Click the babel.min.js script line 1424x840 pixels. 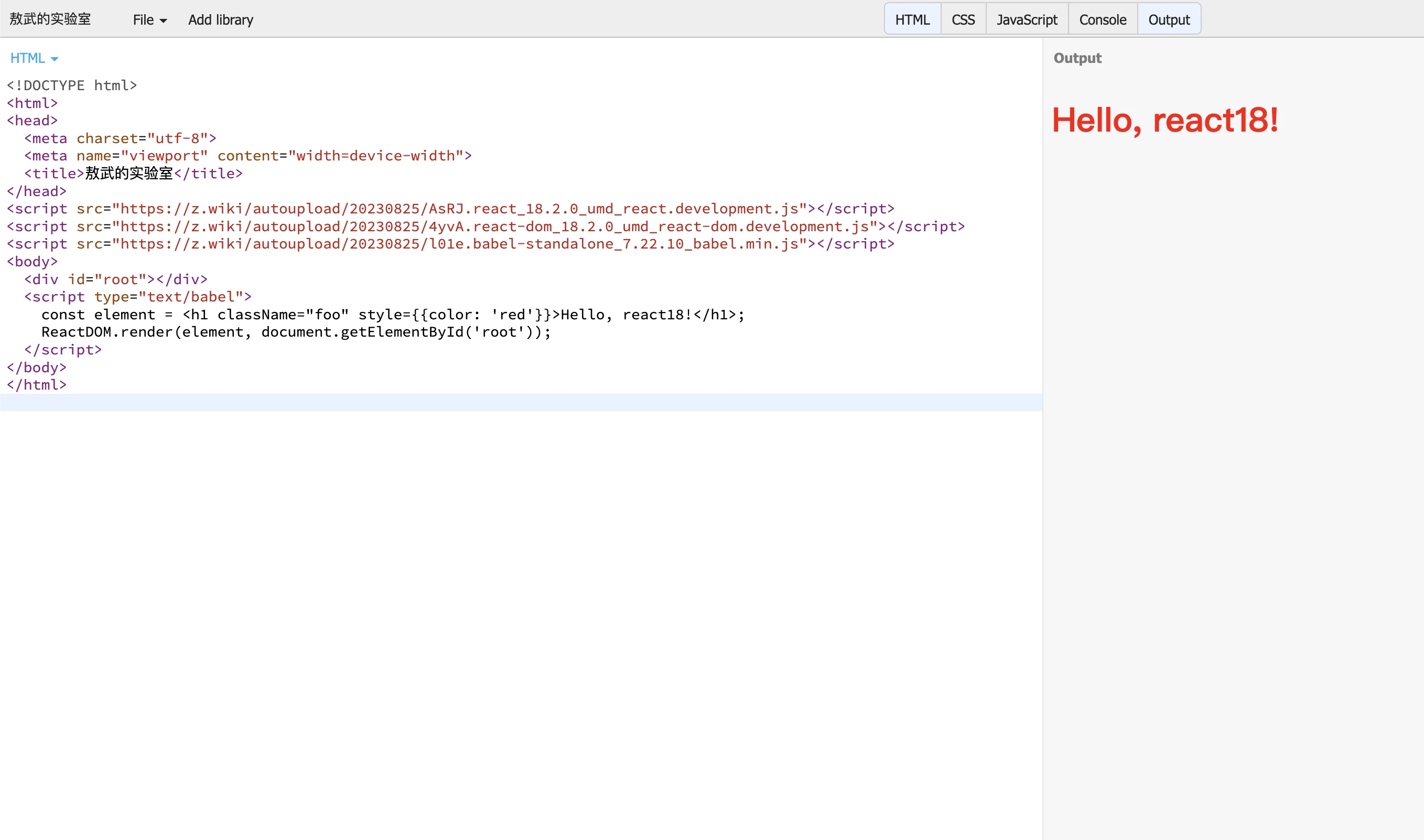click(450, 244)
